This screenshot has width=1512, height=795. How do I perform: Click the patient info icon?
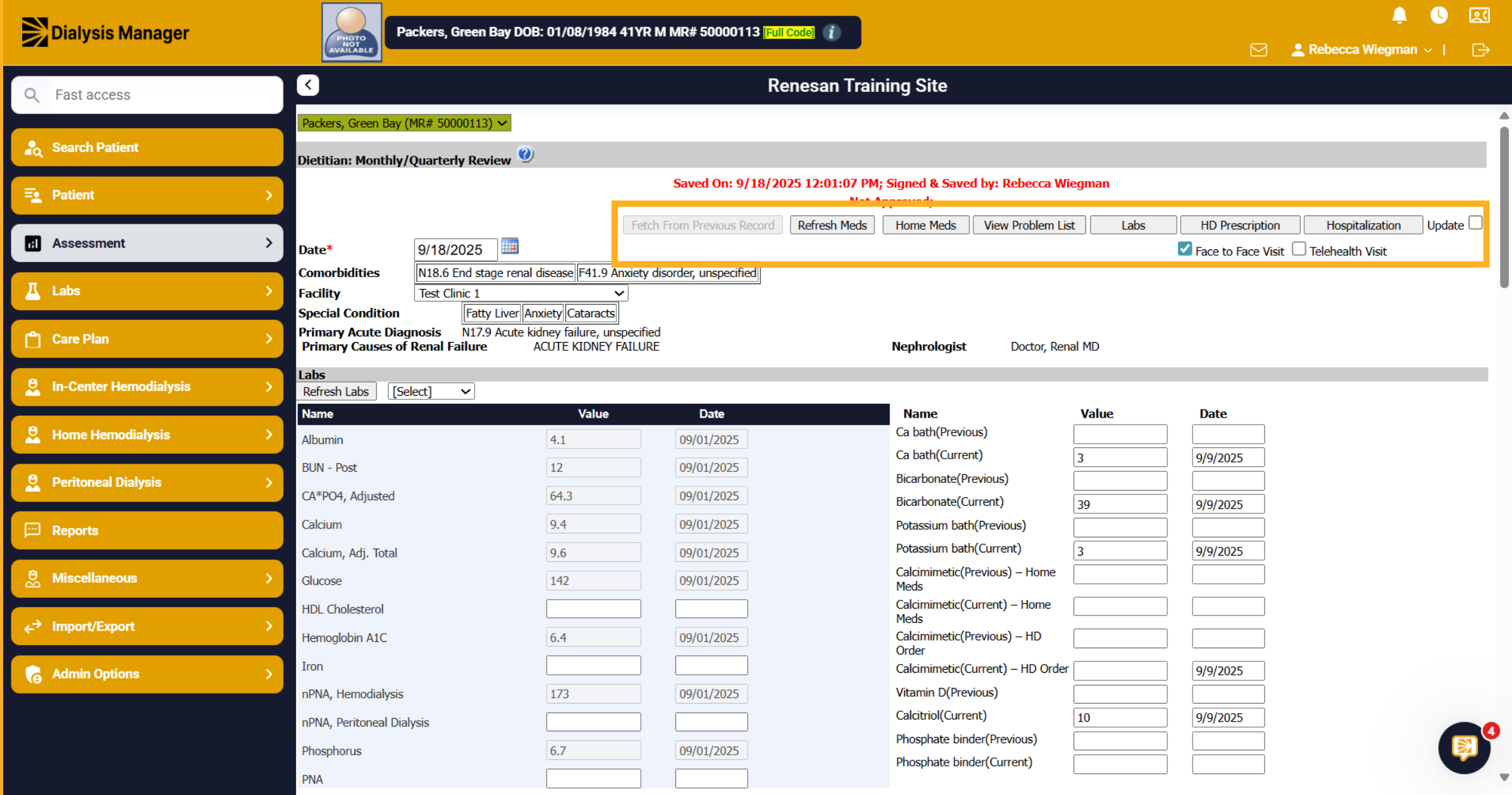click(832, 32)
